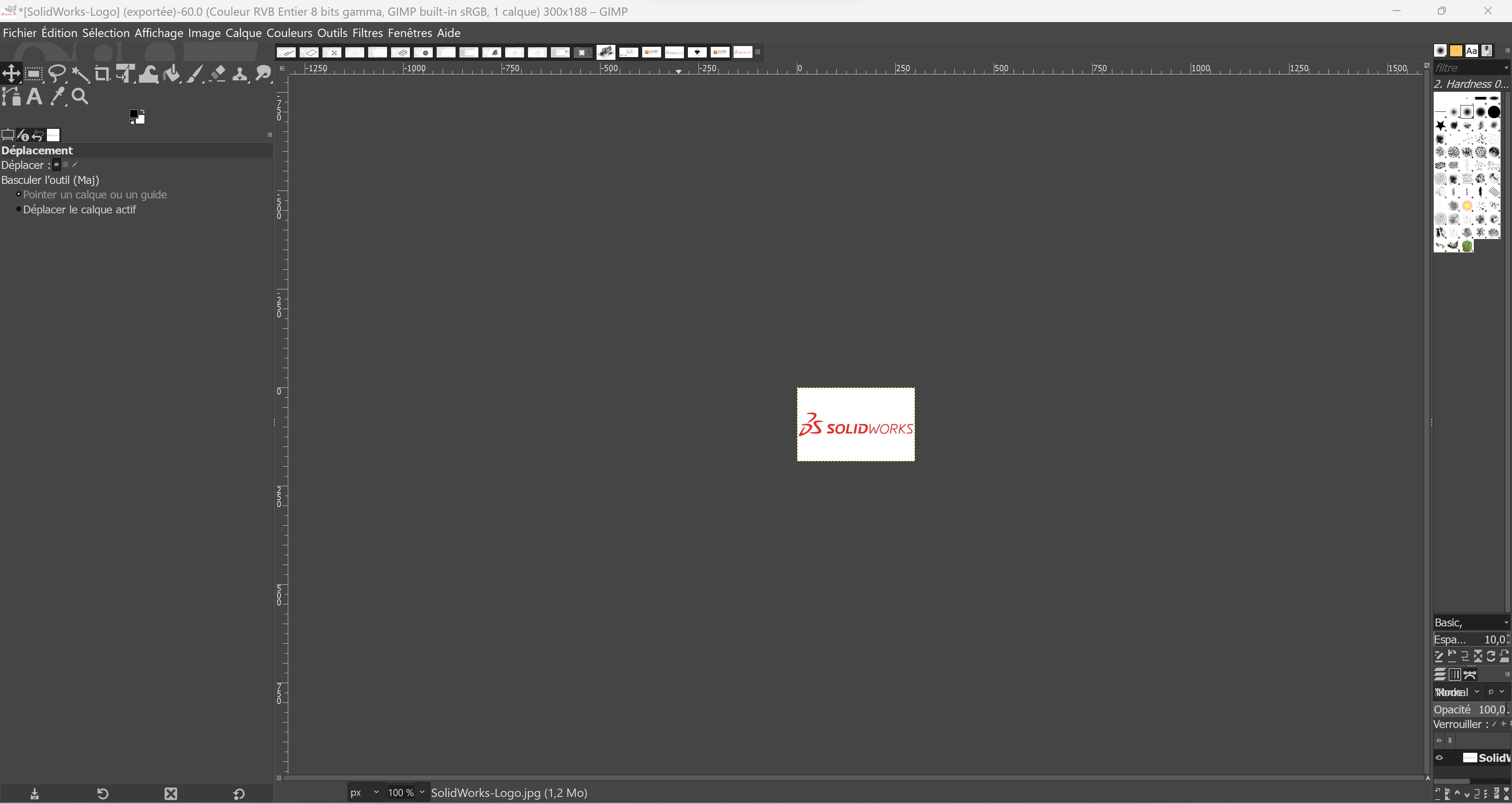Select the Warp Transform tool
Viewport: 1512px width, 804px height.
tap(148, 74)
